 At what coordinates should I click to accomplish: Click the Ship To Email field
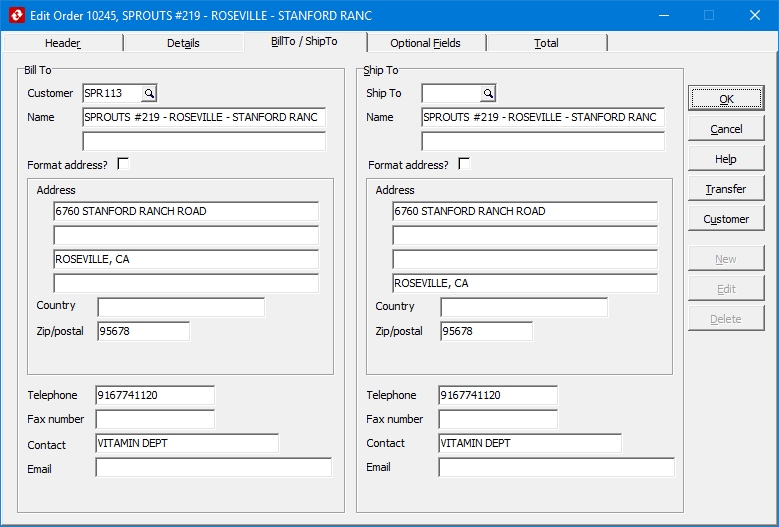click(x=556, y=467)
